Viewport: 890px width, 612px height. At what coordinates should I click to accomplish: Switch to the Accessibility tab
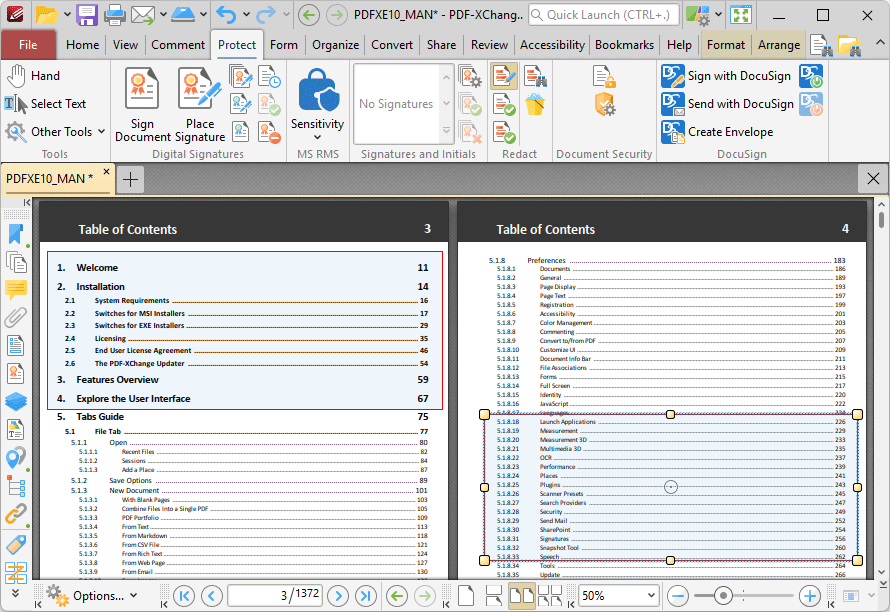click(x=552, y=45)
